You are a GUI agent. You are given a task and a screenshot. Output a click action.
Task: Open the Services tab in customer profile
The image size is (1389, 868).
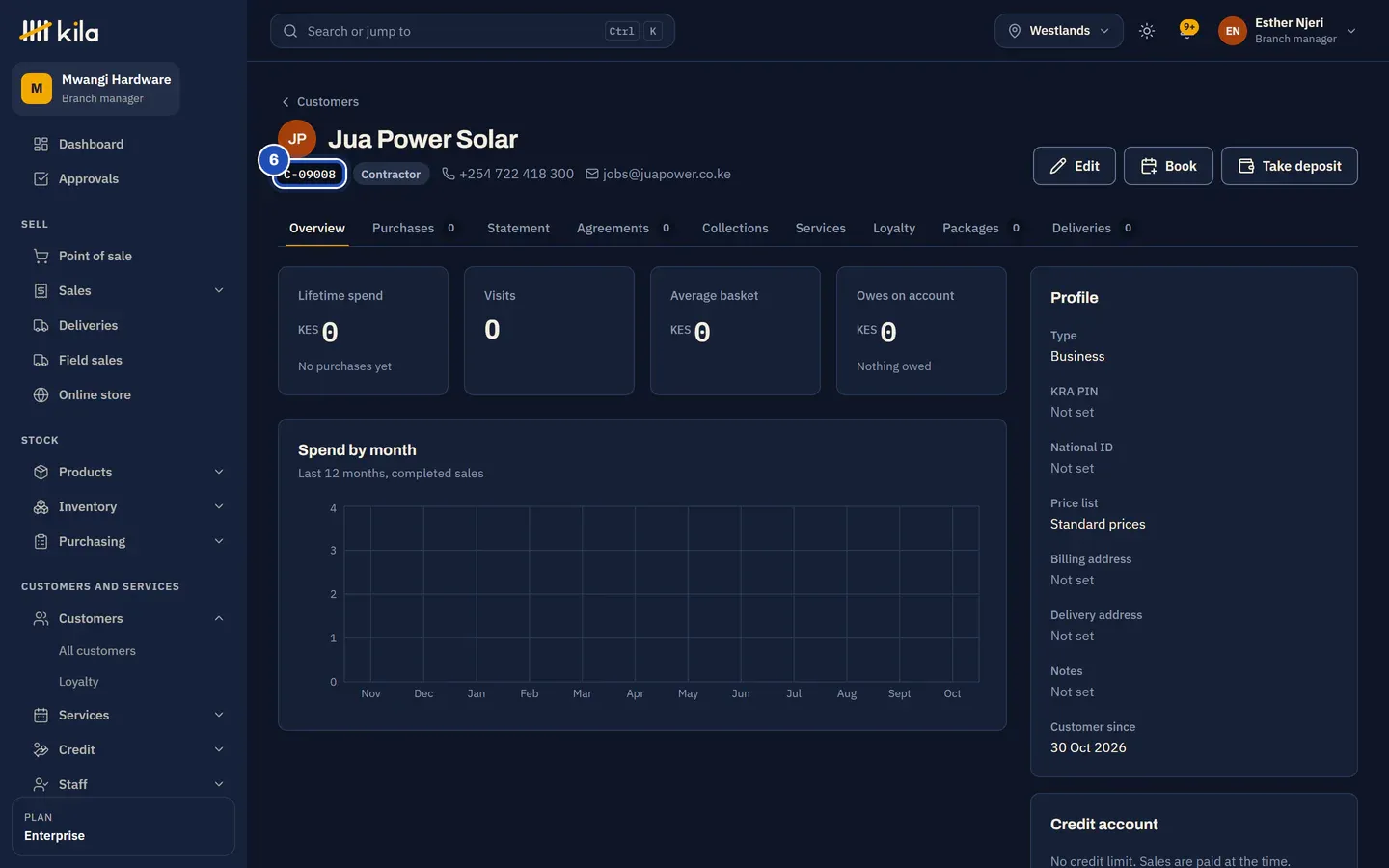pyautogui.click(x=821, y=229)
